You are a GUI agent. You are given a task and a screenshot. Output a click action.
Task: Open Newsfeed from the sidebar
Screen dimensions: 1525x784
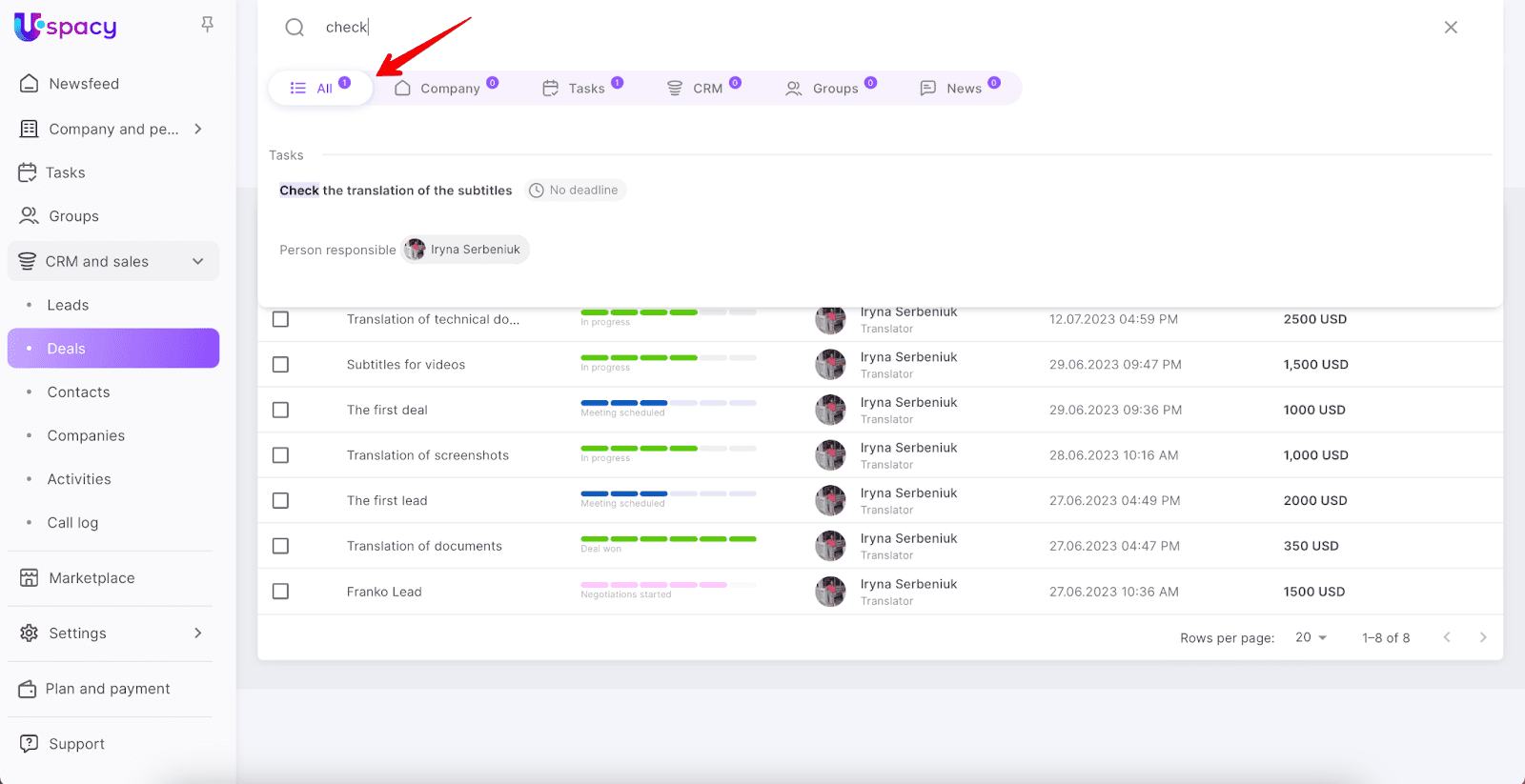(84, 84)
